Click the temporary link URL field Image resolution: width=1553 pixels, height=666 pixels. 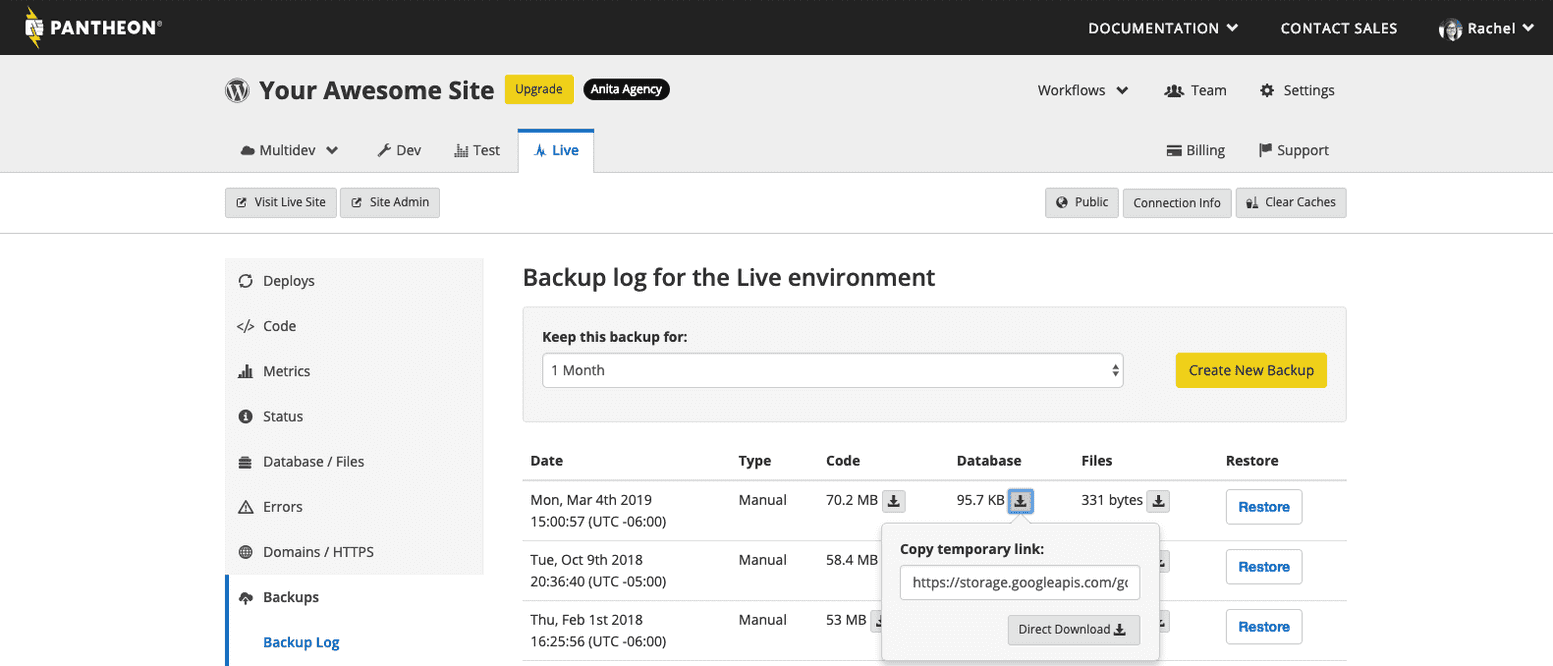tap(1019, 583)
